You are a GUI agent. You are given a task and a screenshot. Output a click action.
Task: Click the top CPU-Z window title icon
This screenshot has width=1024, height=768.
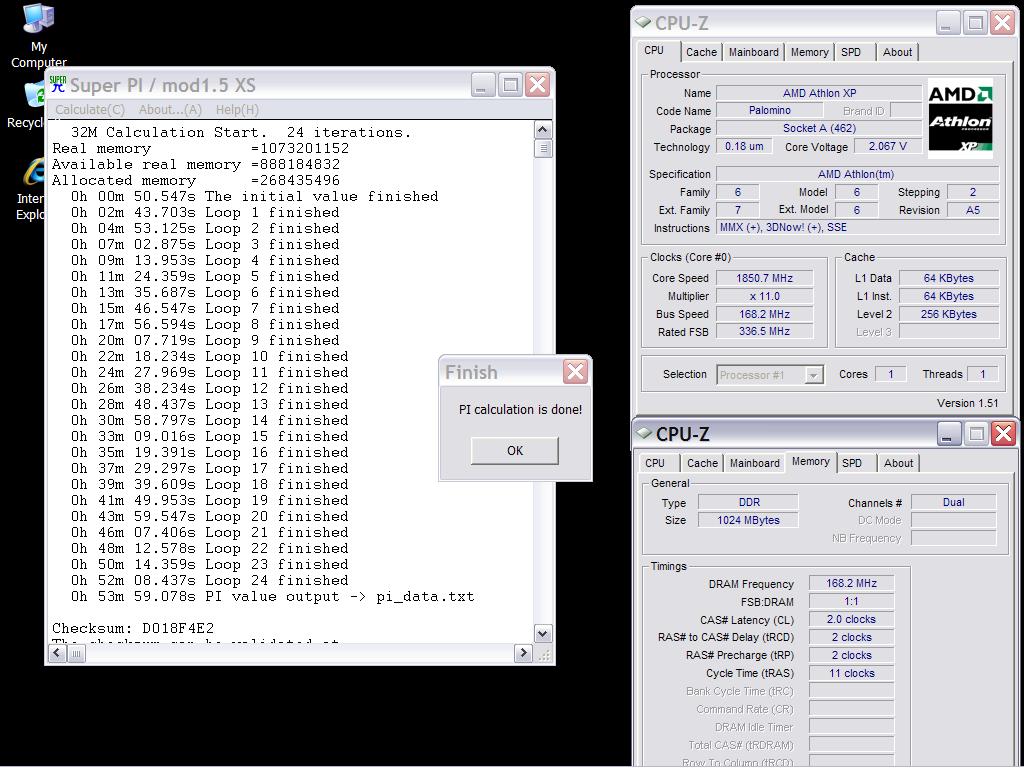643,22
